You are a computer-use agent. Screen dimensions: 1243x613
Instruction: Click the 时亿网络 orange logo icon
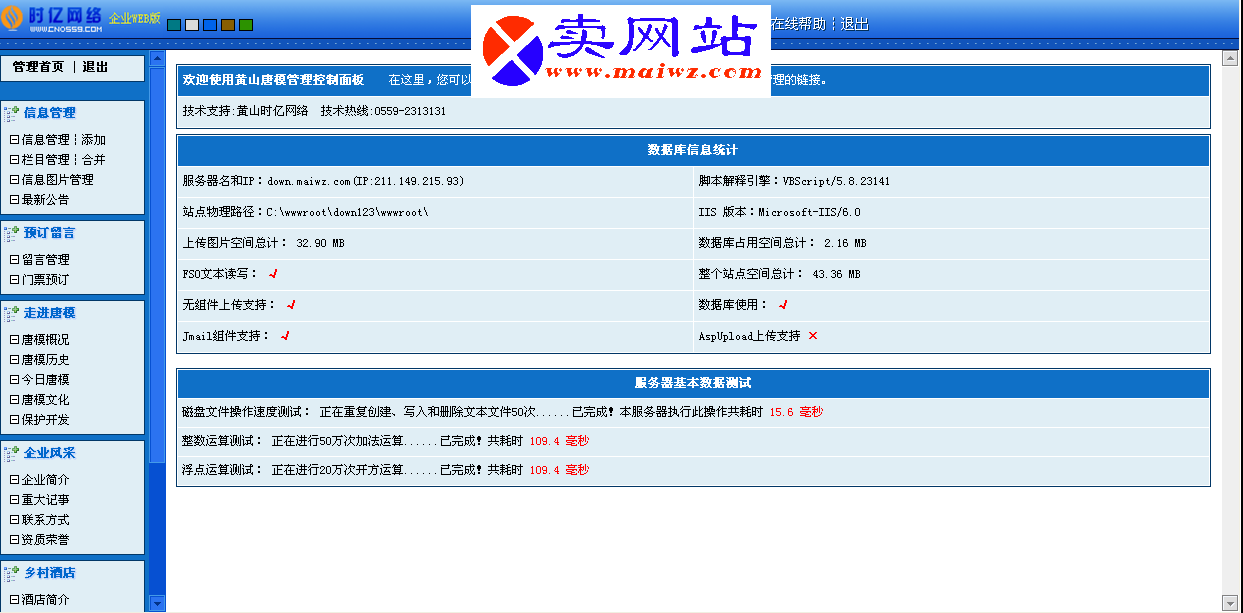coord(14,18)
